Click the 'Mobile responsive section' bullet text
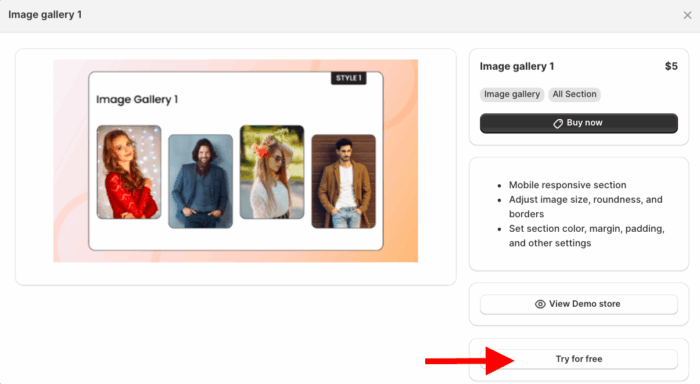Image resolution: width=700 pixels, height=384 pixels. 567,185
